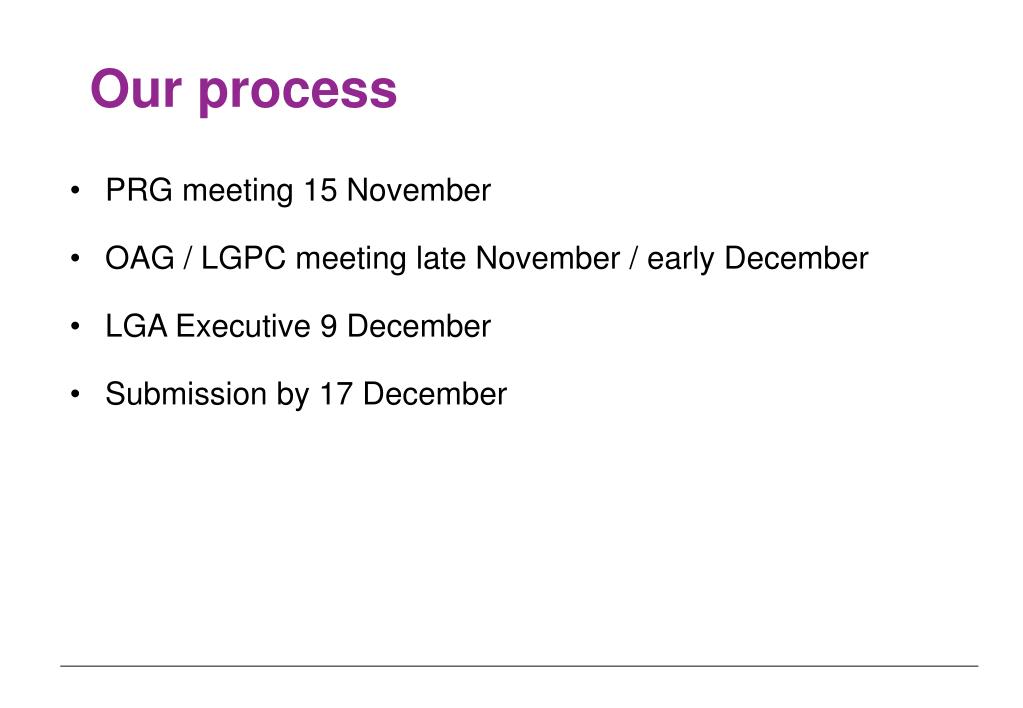Select the 'LGA Executive 9 December' line
The width and height of the screenshot is (1023, 708).
[x=298, y=326]
